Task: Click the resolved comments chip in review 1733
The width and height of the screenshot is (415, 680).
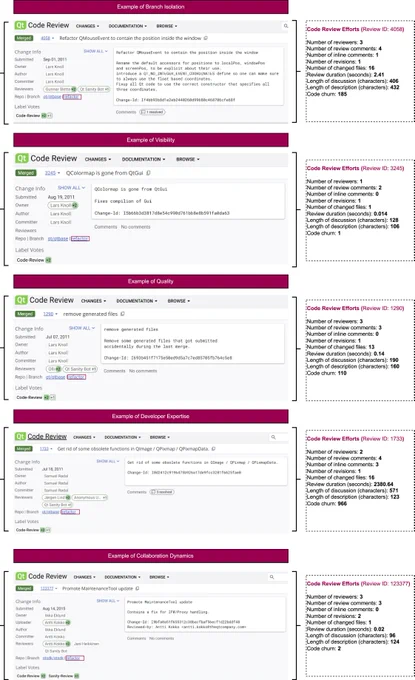Action: tap(161, 492)
